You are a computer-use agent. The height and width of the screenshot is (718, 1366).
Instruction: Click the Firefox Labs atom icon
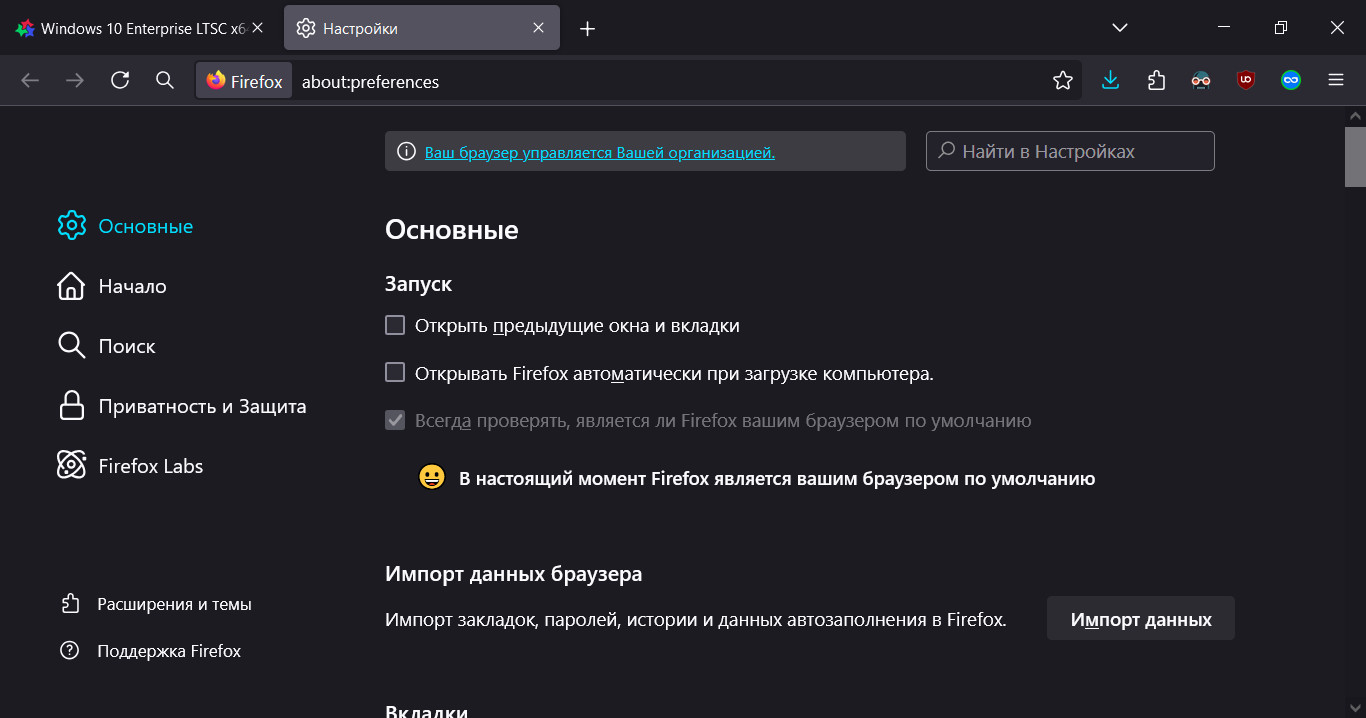(71, 465)
